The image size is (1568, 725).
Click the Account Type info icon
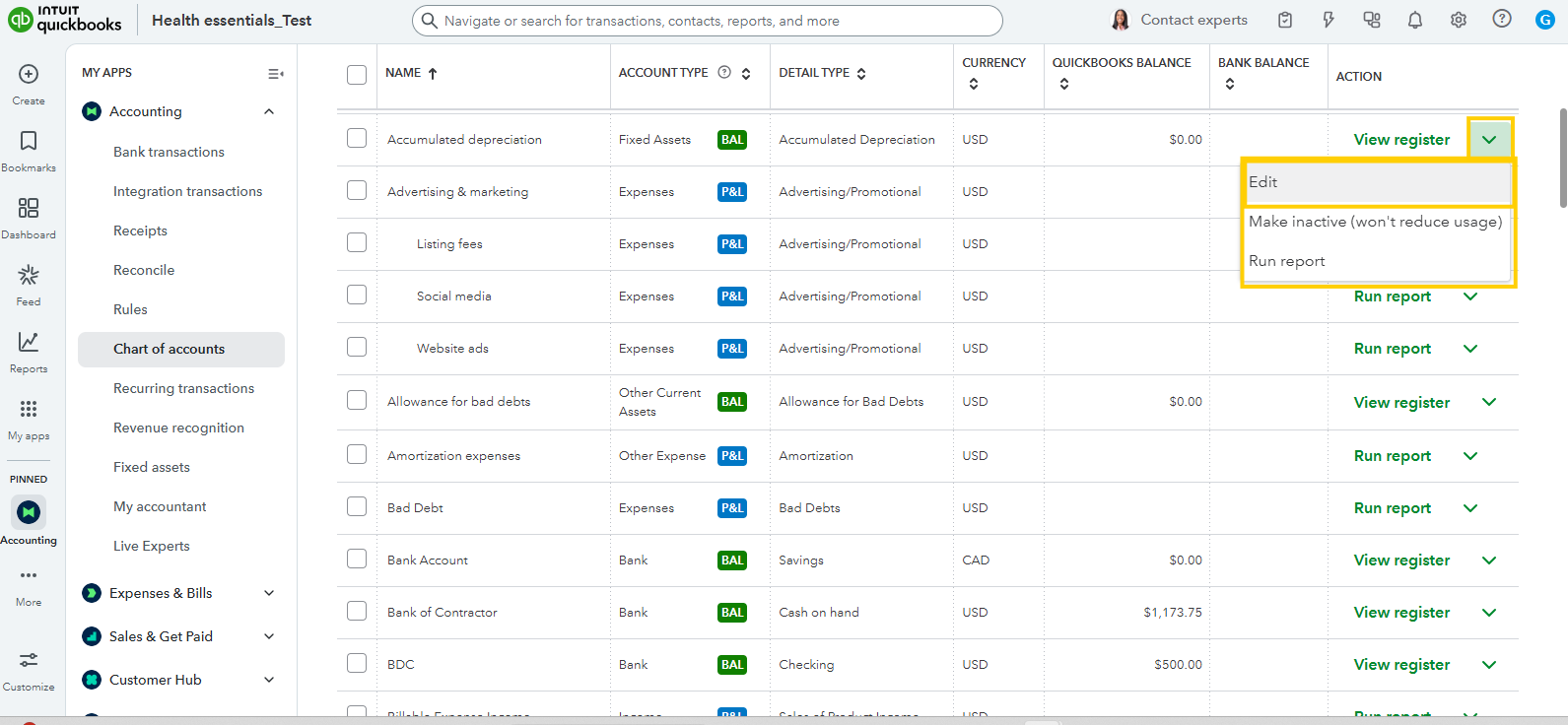coord(724,72)
